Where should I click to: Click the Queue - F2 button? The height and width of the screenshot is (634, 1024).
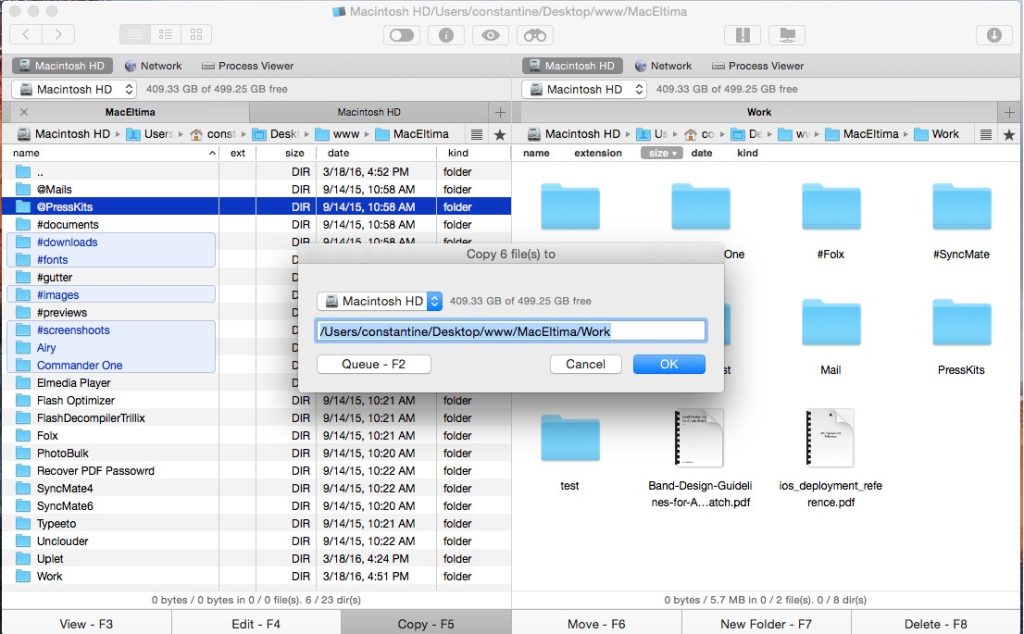pyautogui.click(x=374, y=364)
